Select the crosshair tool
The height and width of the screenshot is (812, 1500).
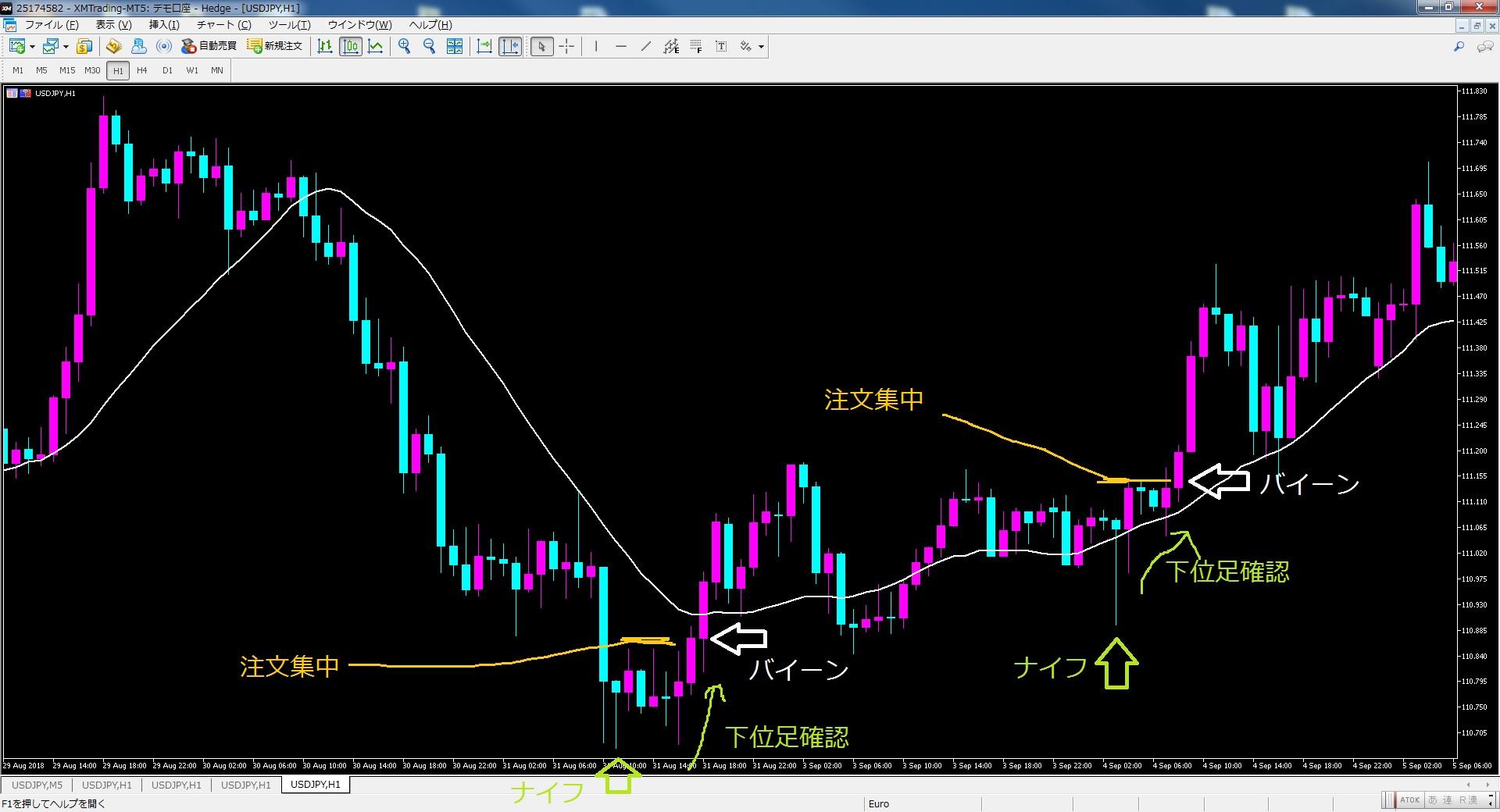pyautogui.click(x=567, y=47)
